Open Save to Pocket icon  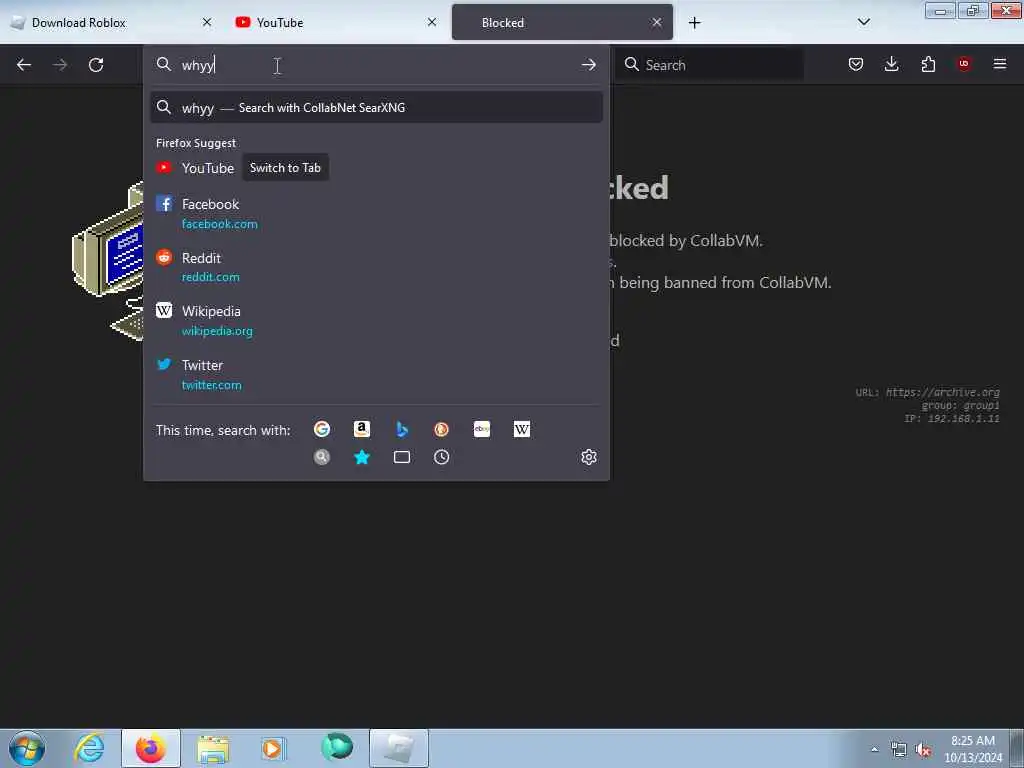(856, 64)
